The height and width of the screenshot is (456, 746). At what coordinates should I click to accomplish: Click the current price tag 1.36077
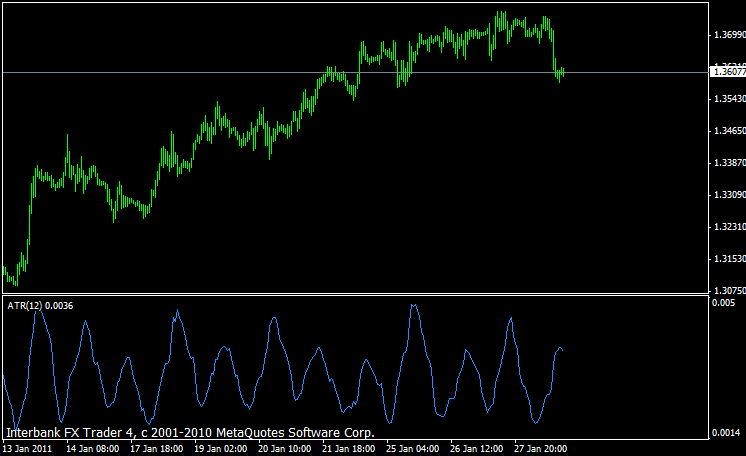tap(728, 72)
